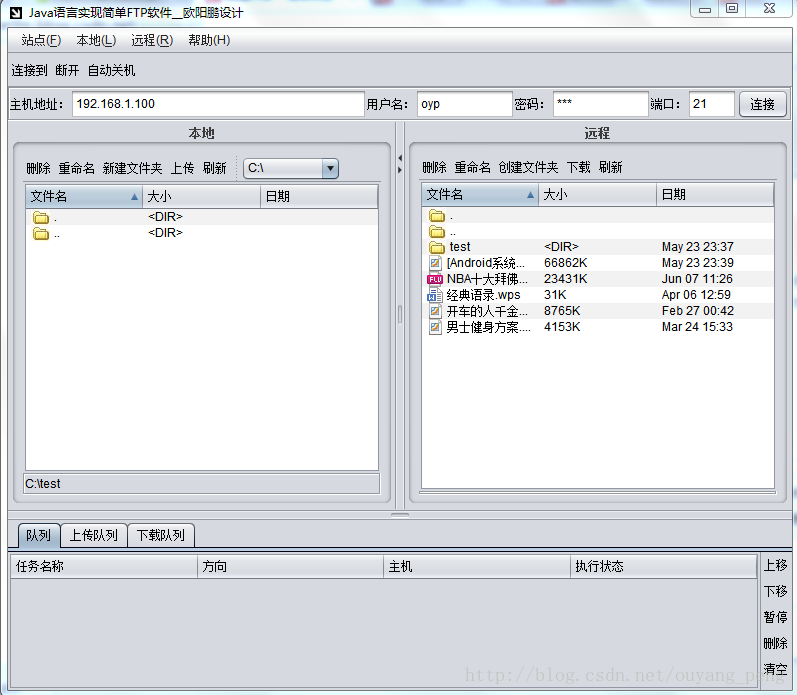Click remote 刷新 button

pos(610,167)
